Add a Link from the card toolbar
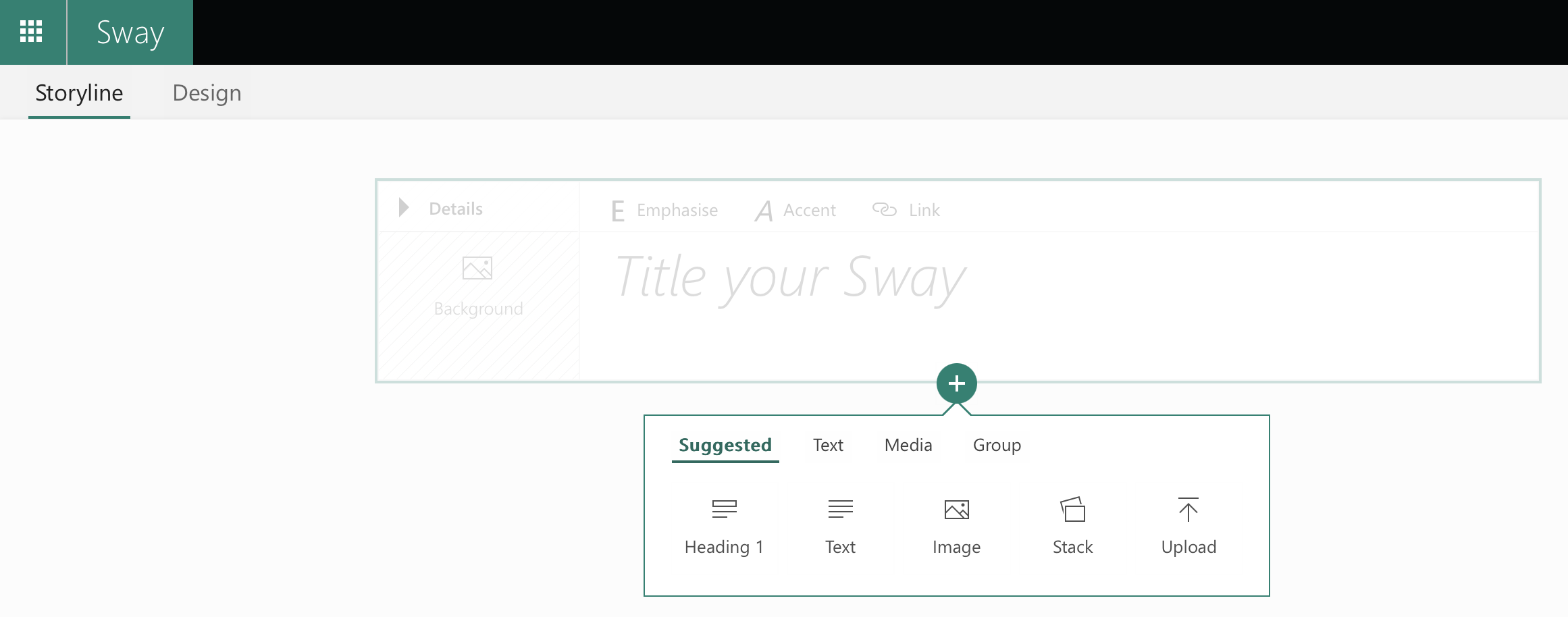1568x617 pixels. click(x=906, y=210)
